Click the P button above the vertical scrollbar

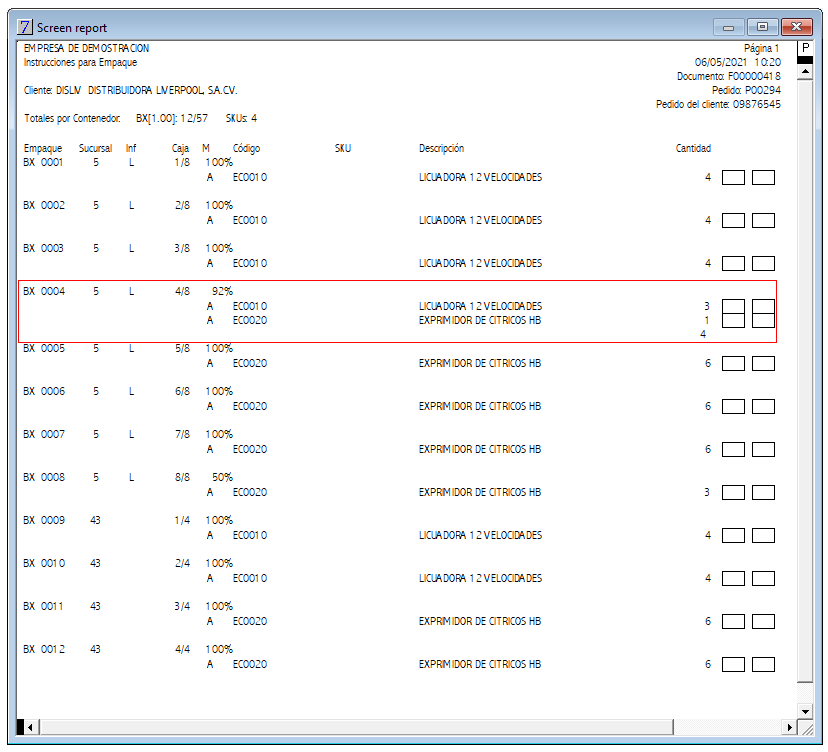click(805, 48)
